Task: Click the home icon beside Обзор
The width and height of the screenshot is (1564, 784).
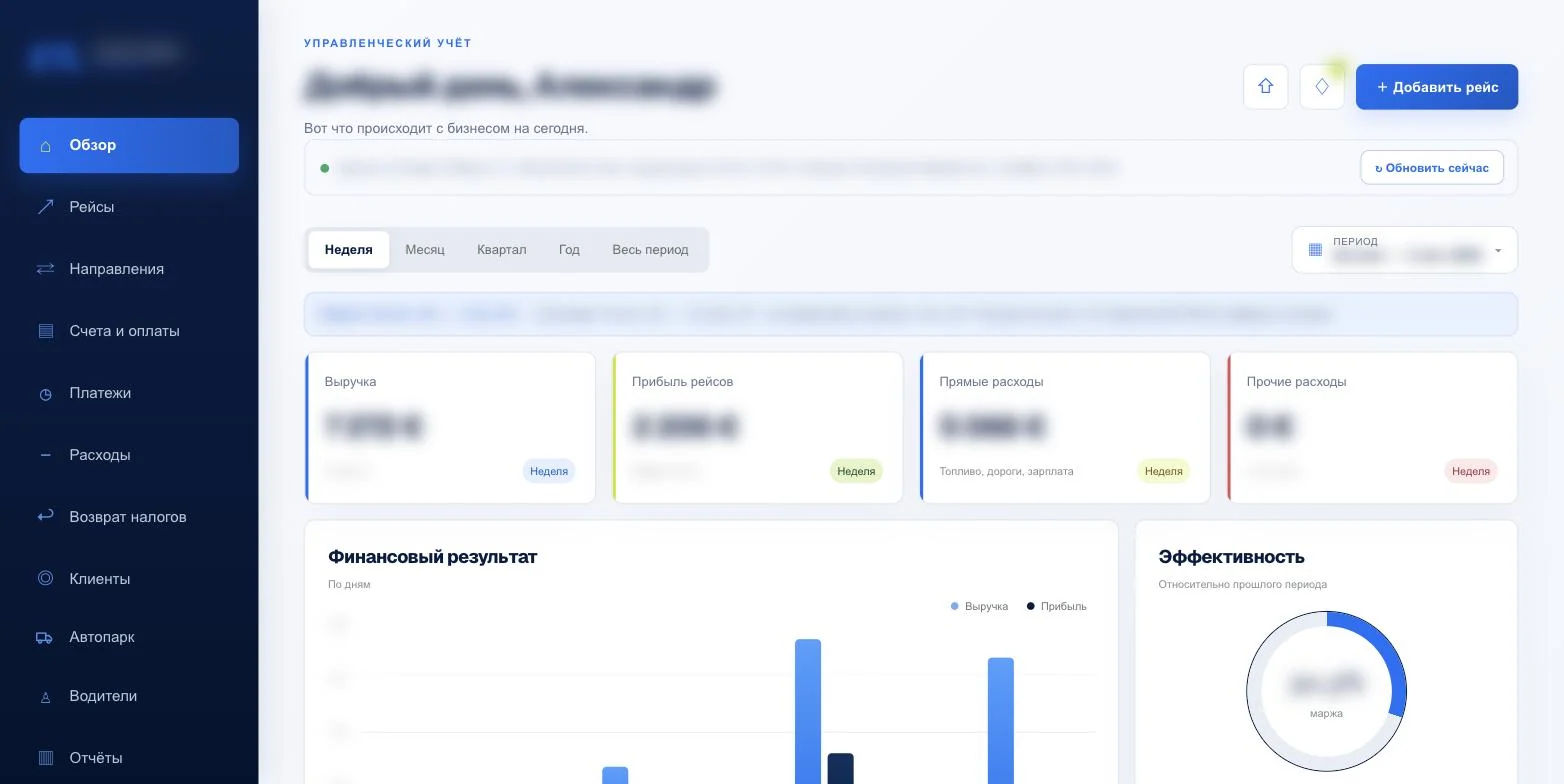Action: 45,146
